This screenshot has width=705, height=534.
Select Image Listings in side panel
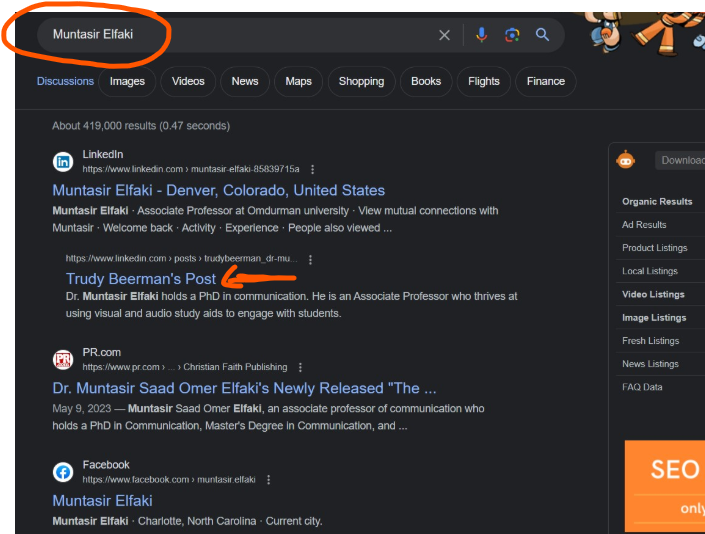pos(654,318)
